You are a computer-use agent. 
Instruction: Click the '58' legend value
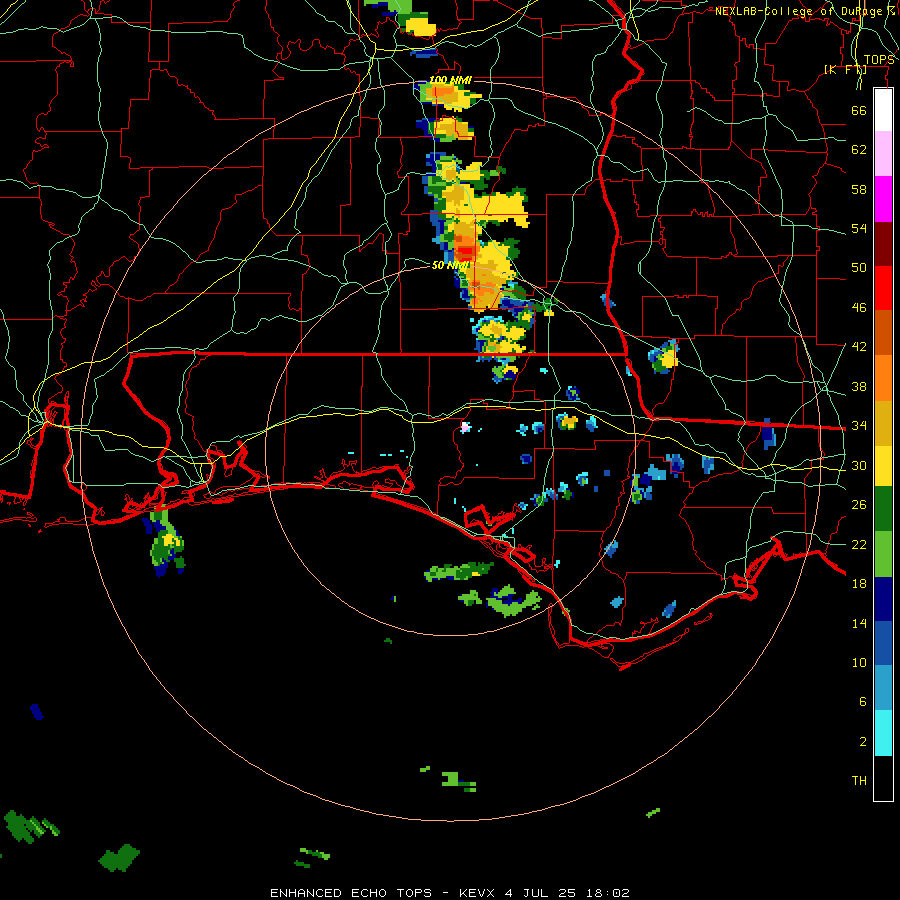coord(859,189)
